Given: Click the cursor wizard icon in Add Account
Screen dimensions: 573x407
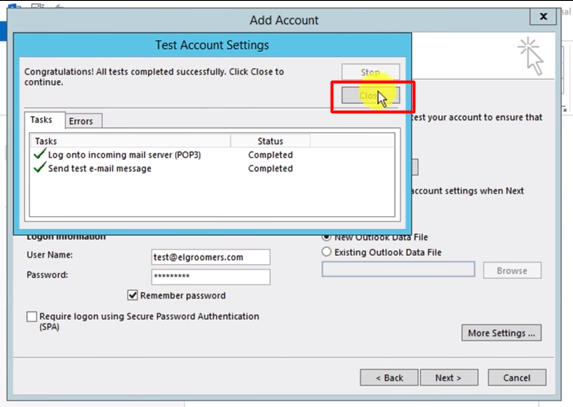Looking at the screenshot, I should coord(531,56).
